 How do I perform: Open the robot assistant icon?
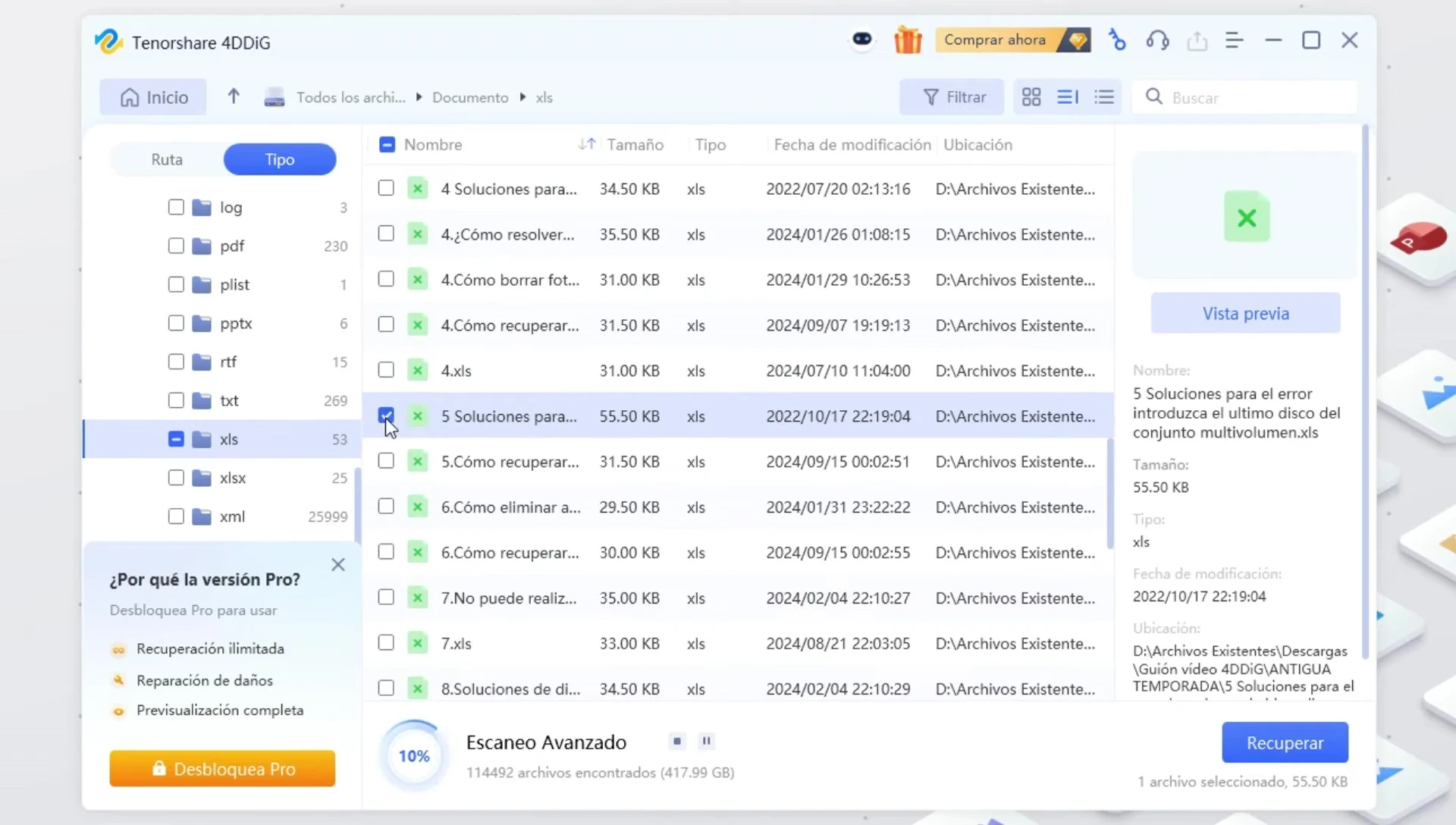[x=862, y=39]
